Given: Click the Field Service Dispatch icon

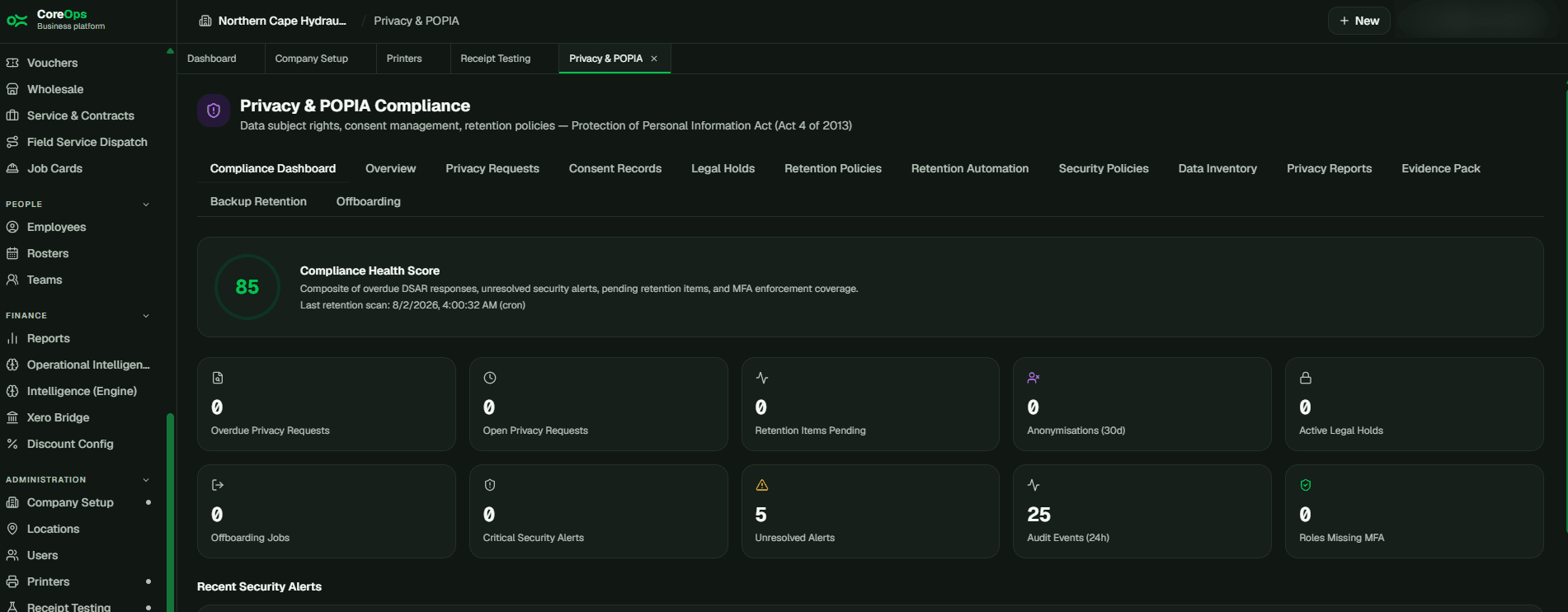Looking at the screenshot, I should pyautogui.click(x=12, y=142).
